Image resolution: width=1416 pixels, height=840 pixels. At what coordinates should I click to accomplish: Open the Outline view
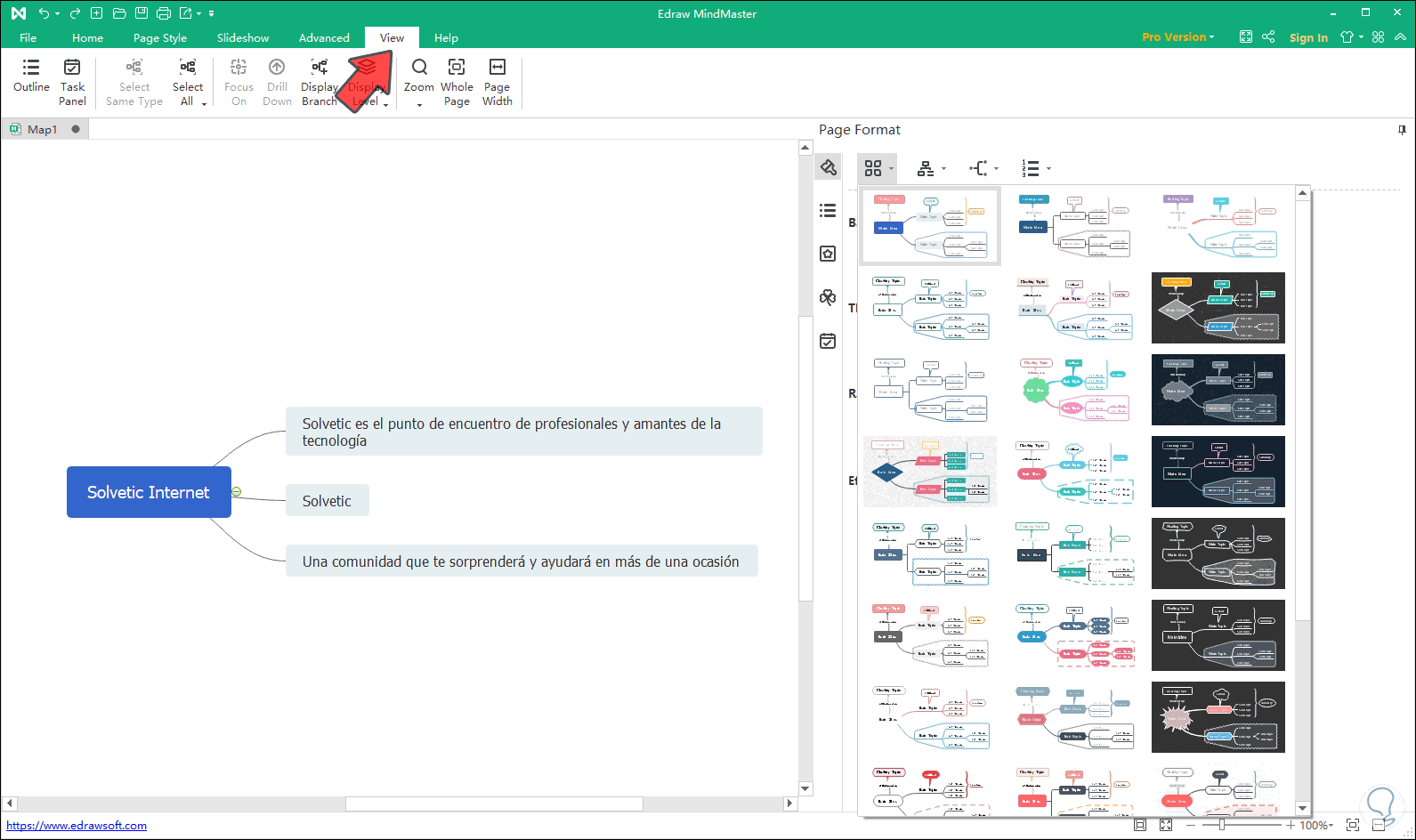(31, 77)
